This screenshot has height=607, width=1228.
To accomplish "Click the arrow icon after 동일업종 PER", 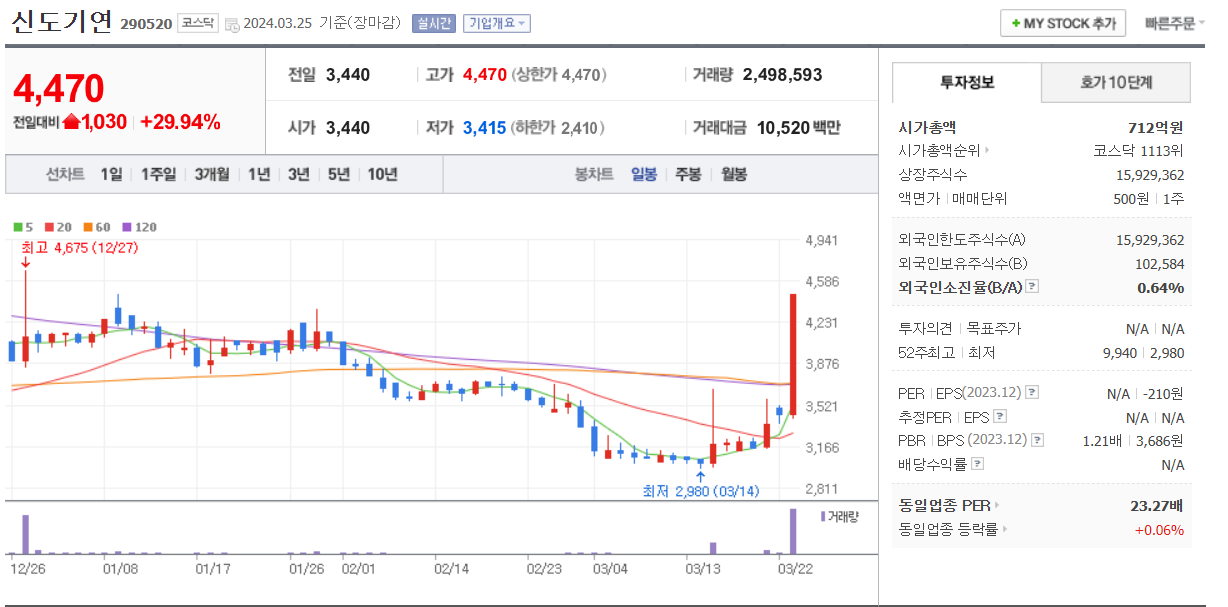I will click(x=996, y=505).
